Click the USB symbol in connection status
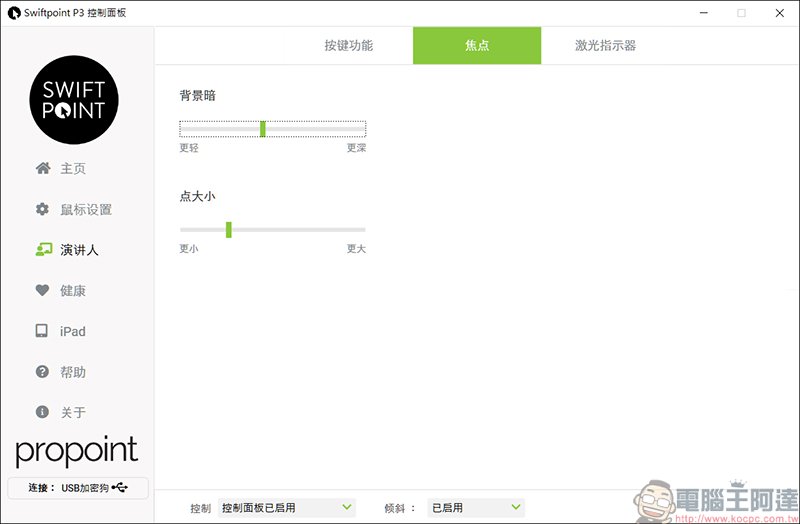 119,488
